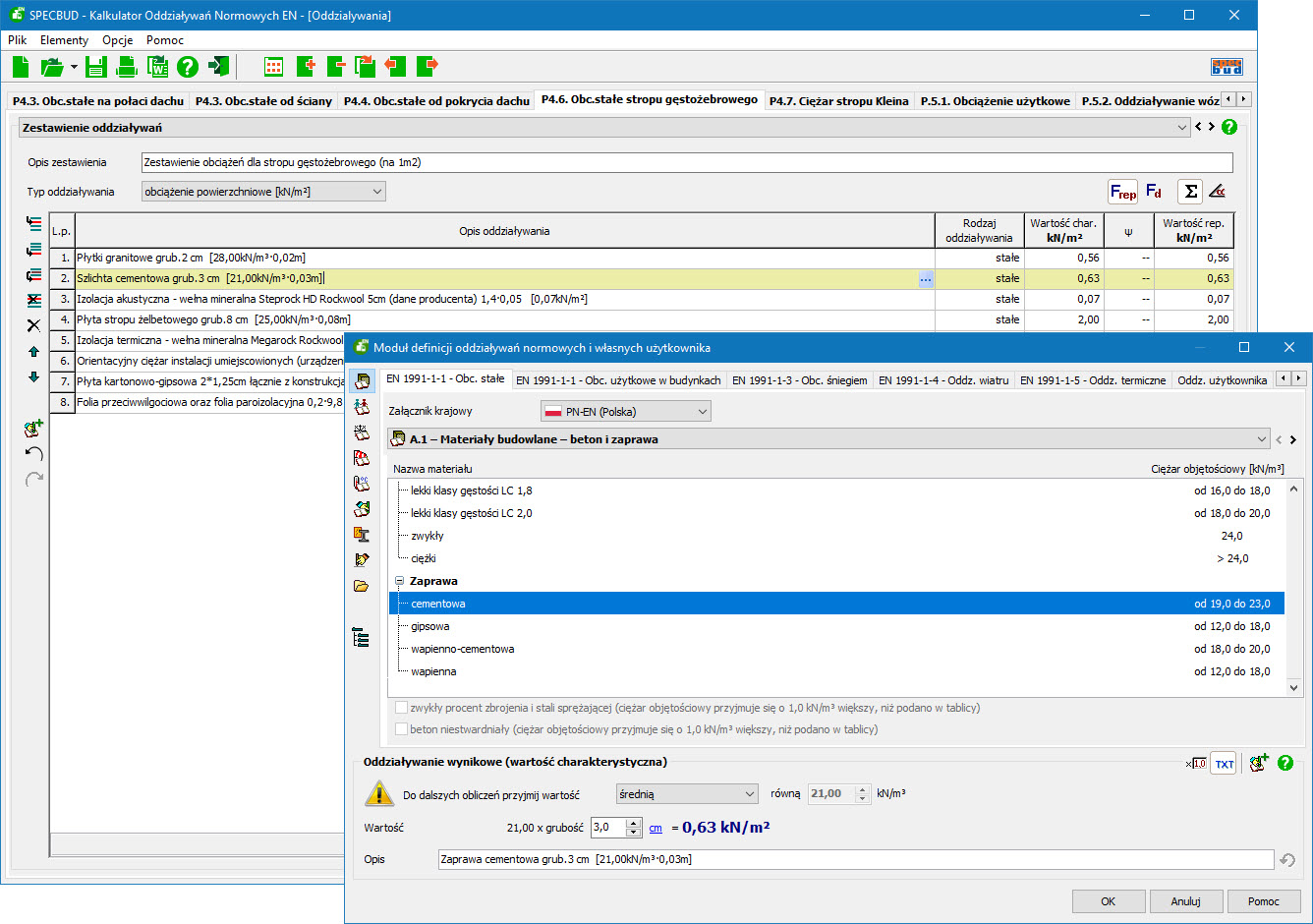
Task: Click the 'cm' unit link
Action: (x=656, y=829)
